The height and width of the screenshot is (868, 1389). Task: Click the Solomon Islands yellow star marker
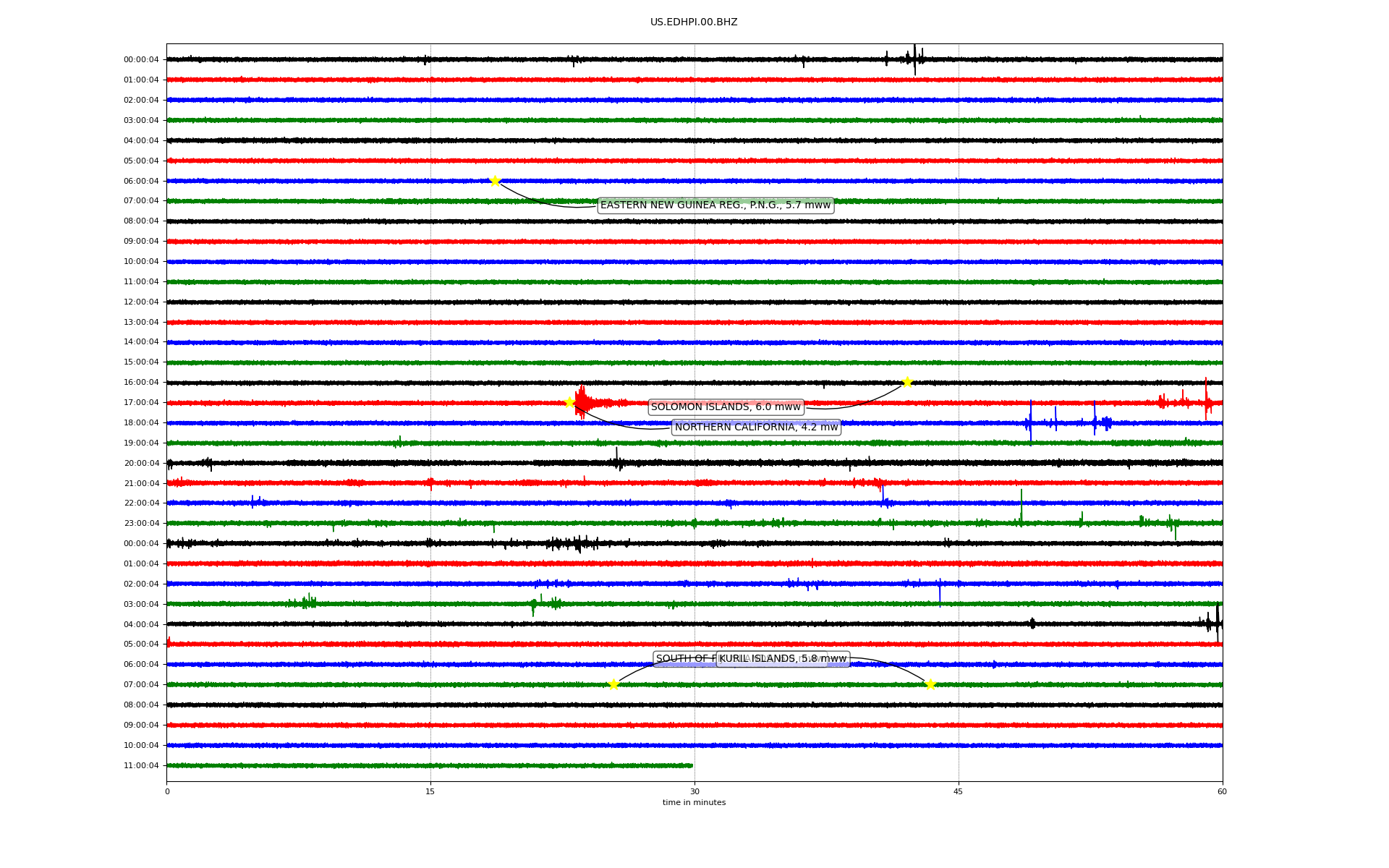point(907,382)
